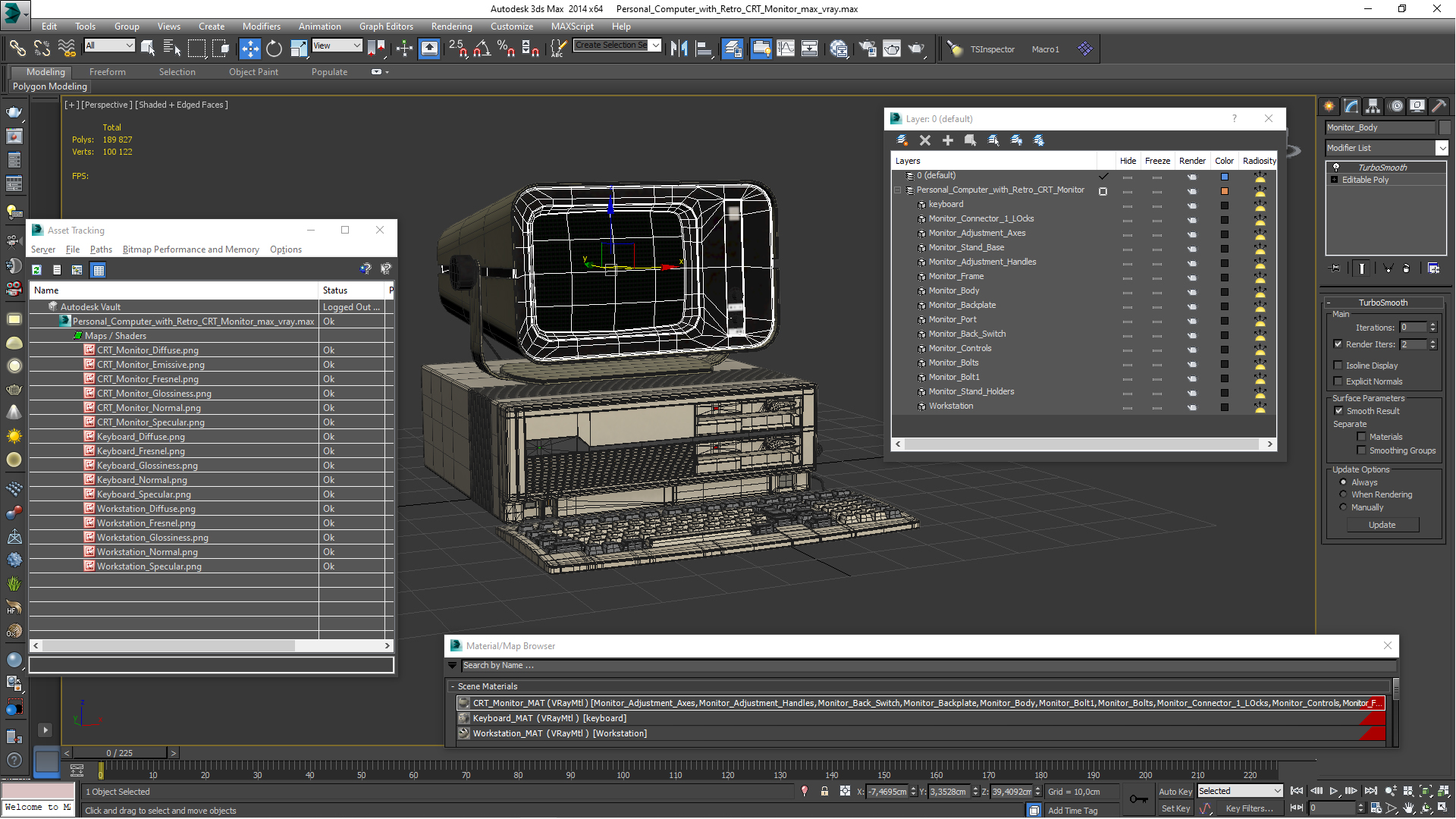Click the blue color swatch of layer 0 (default)

[1224, 176]
